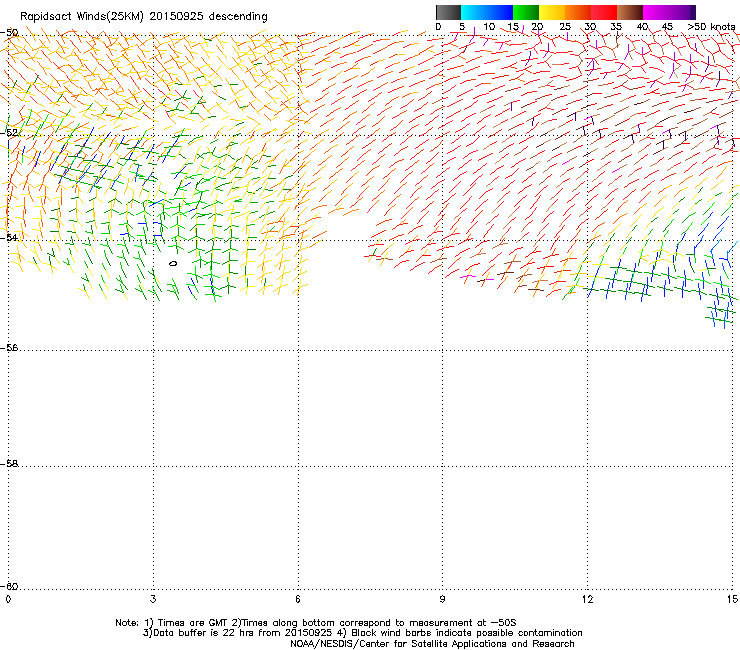This screenshot has width=740, height=650.
Task: Click the gray 0-5 knots color segment
Action: click(448, 12)
